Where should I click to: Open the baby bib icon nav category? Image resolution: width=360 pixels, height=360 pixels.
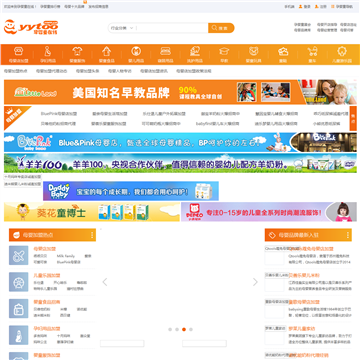(x=136, y=54)
